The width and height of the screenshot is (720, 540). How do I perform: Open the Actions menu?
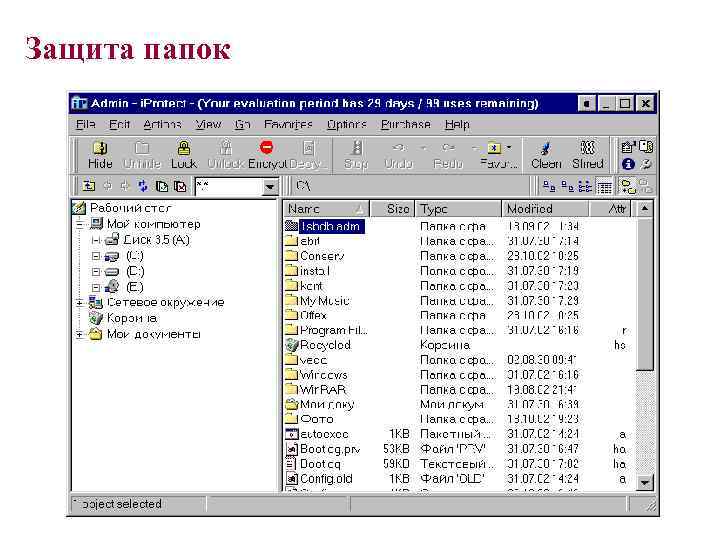pos(162,124)
